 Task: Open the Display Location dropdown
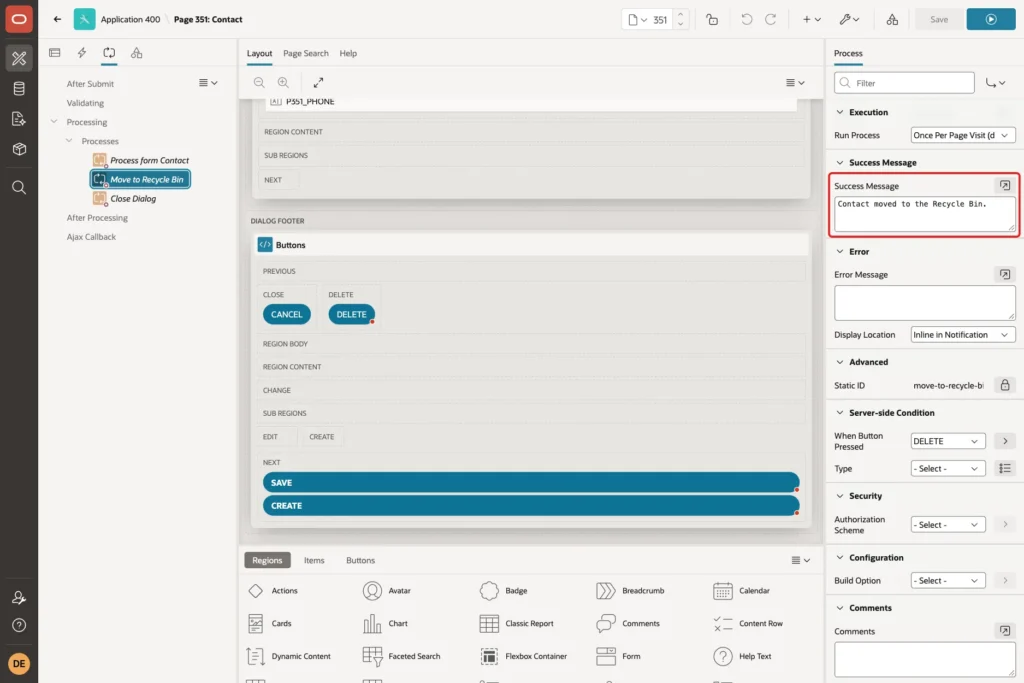point(963,334)
